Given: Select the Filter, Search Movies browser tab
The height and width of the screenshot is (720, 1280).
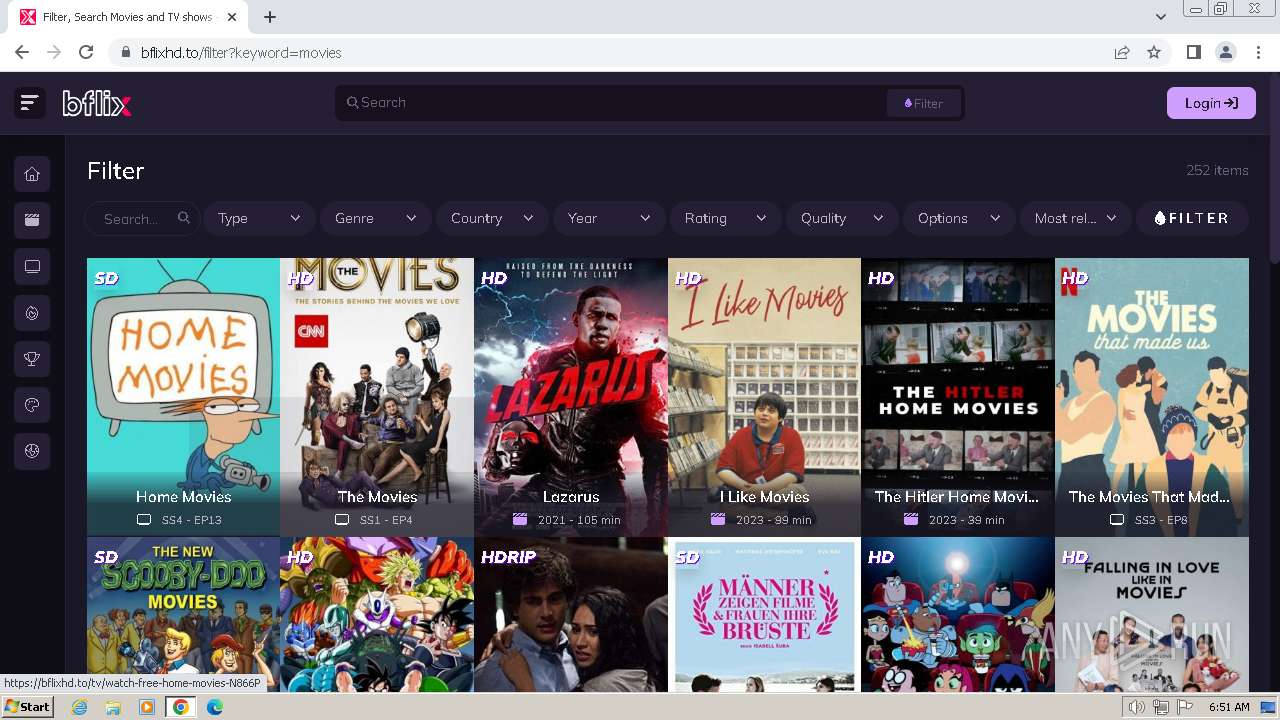Looking at the screenshot, I should 130,17.
